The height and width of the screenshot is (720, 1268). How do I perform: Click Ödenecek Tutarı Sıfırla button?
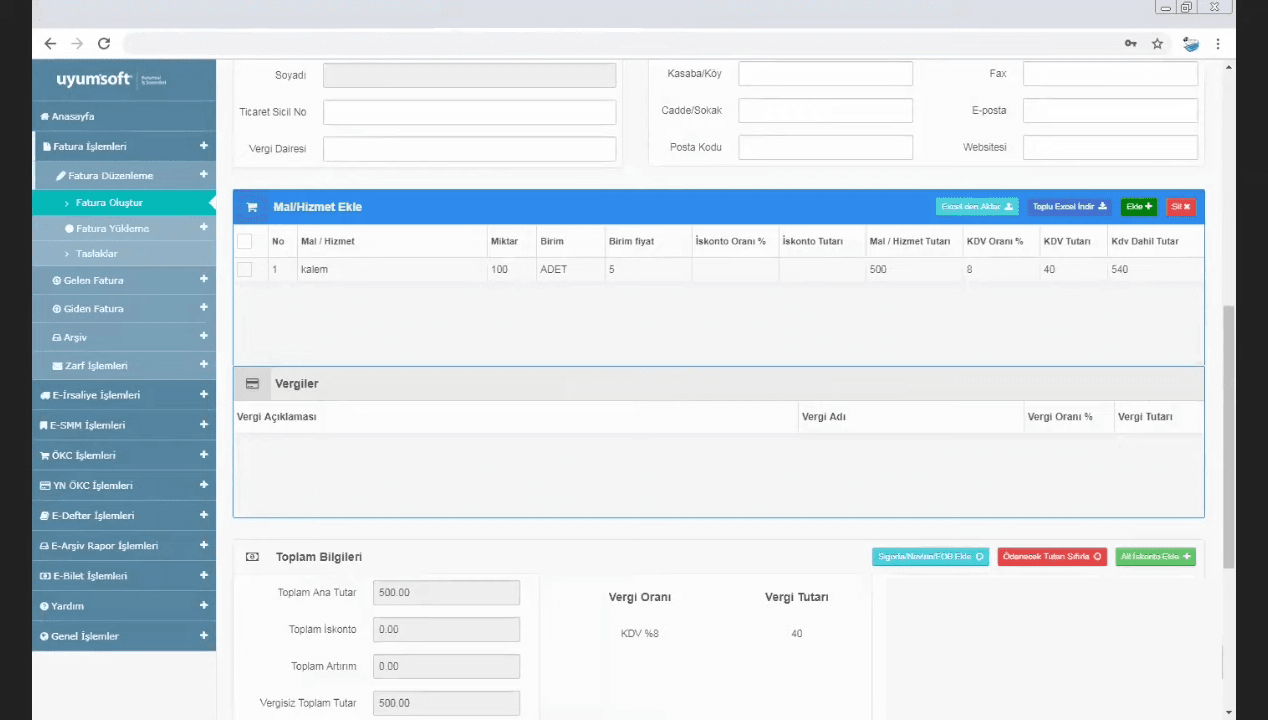(1053, 557)
